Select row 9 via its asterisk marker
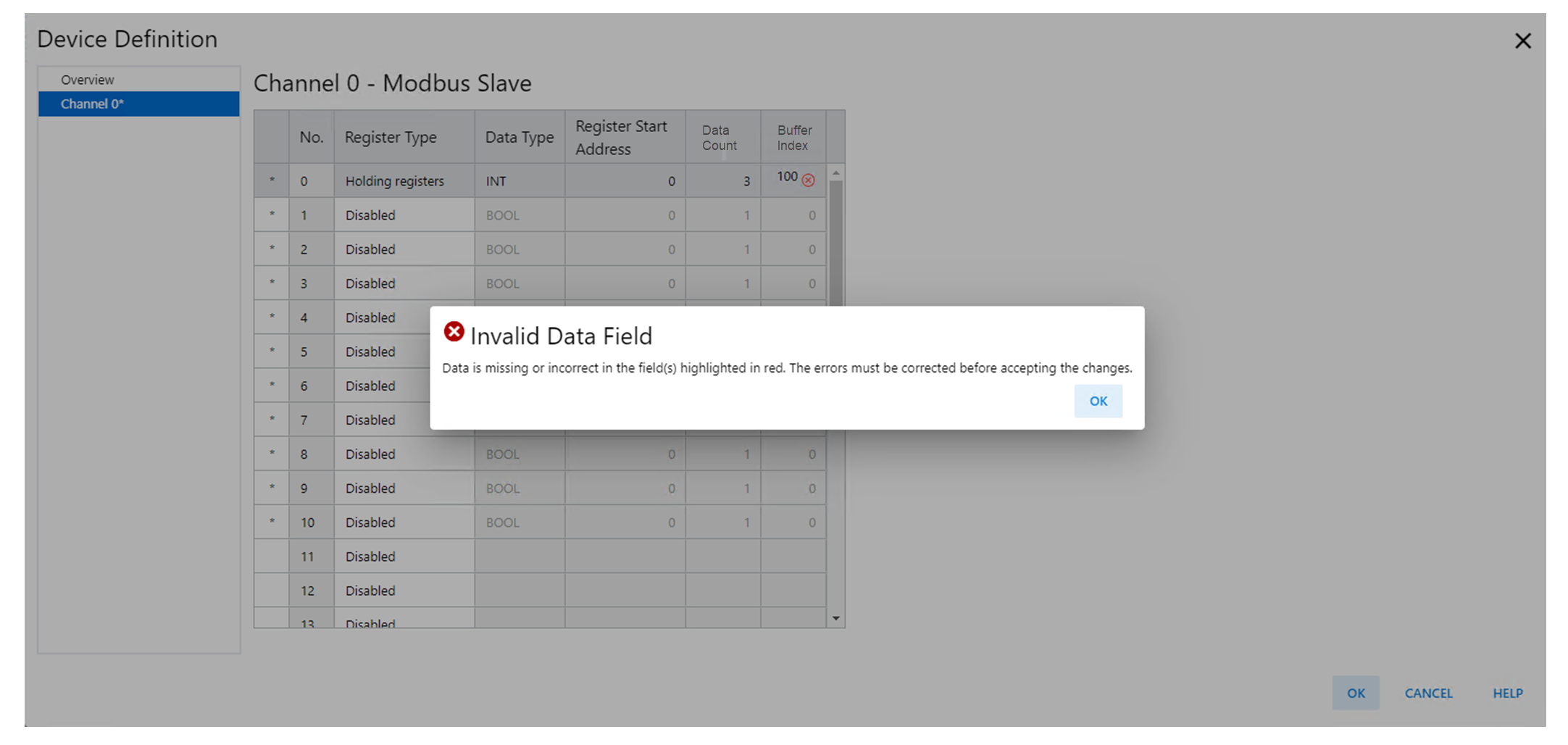This screenshot has width=1568, height=745. [x=272, y=488]
